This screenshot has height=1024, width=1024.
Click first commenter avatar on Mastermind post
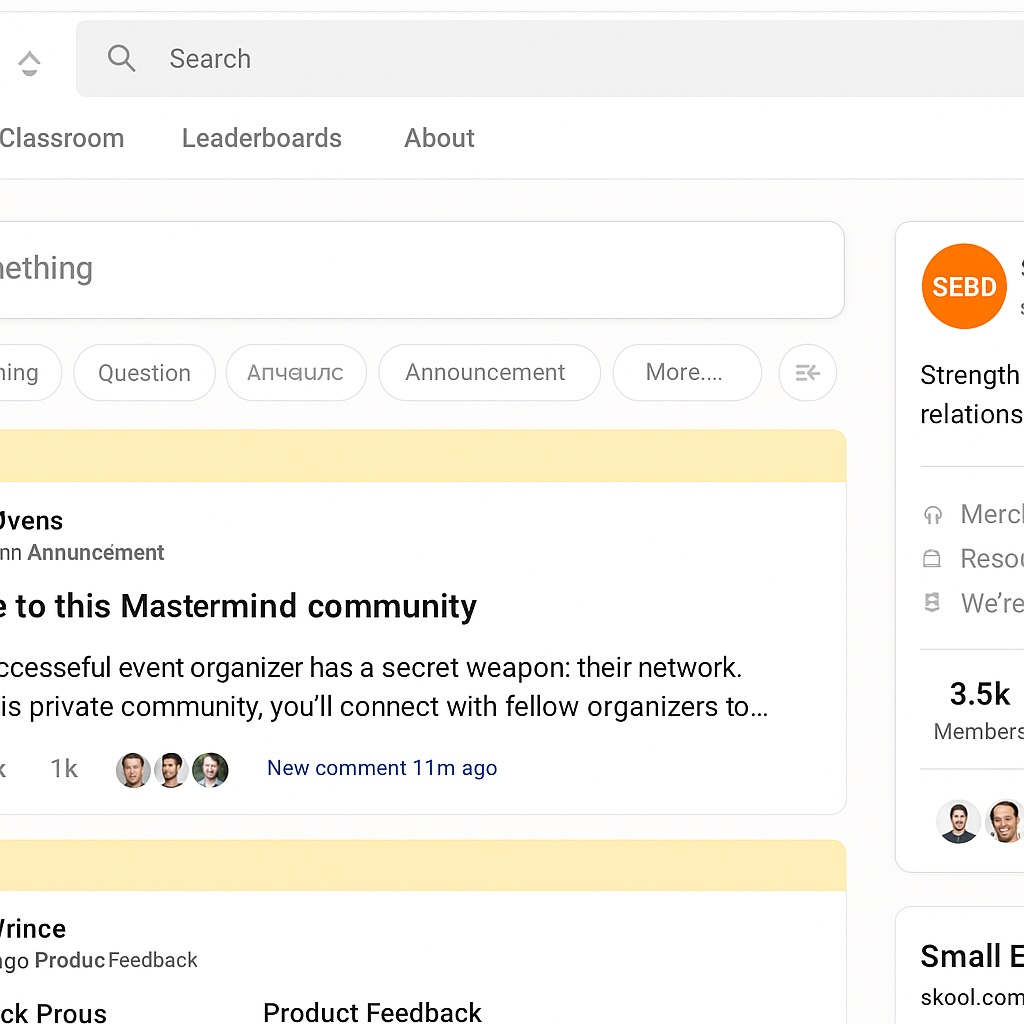[x=133, y=770]
